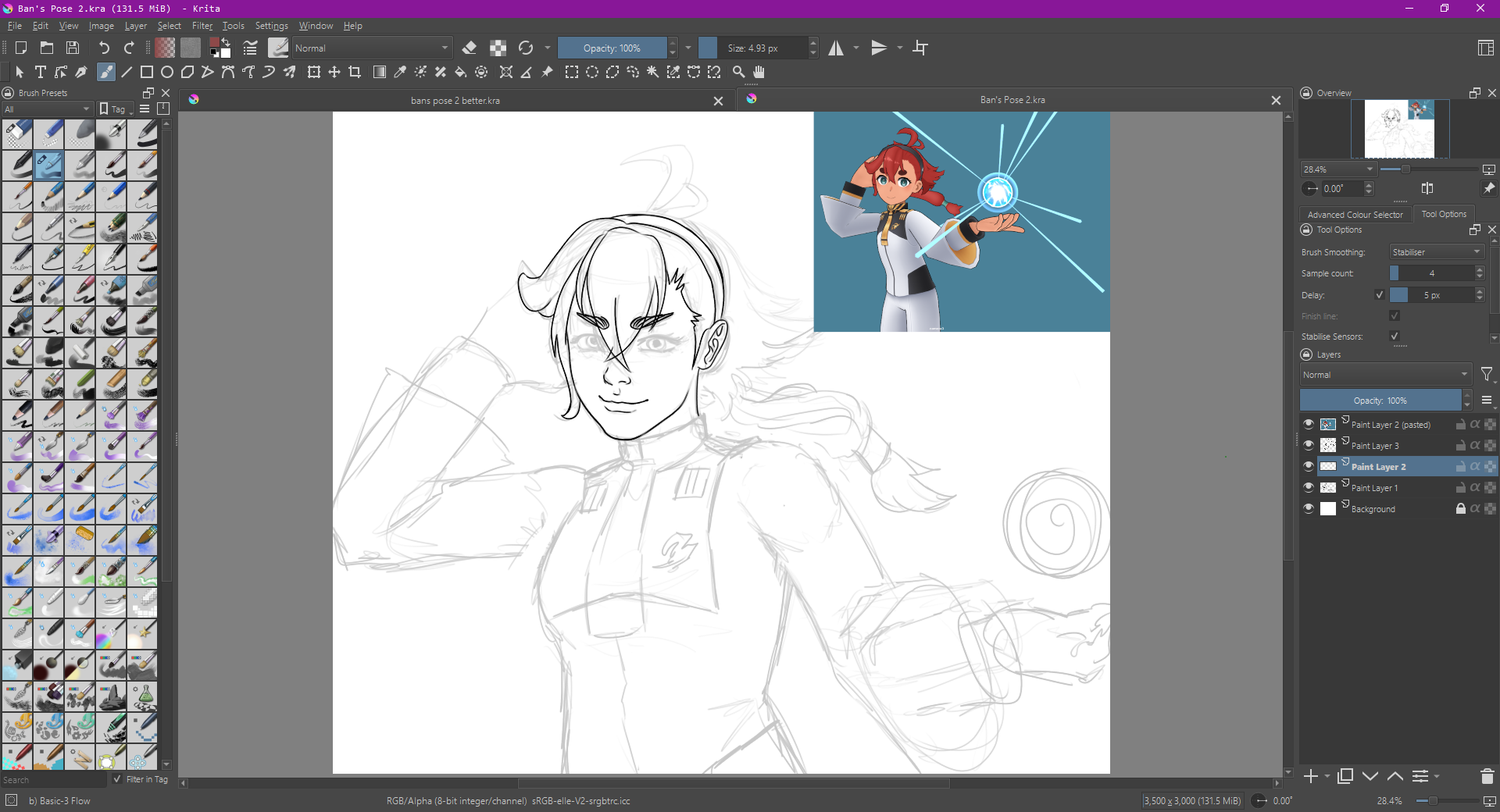1500x812 pixels.
Task: Add a new paint layer with plus button
Action: click(x=1311, y=776)
